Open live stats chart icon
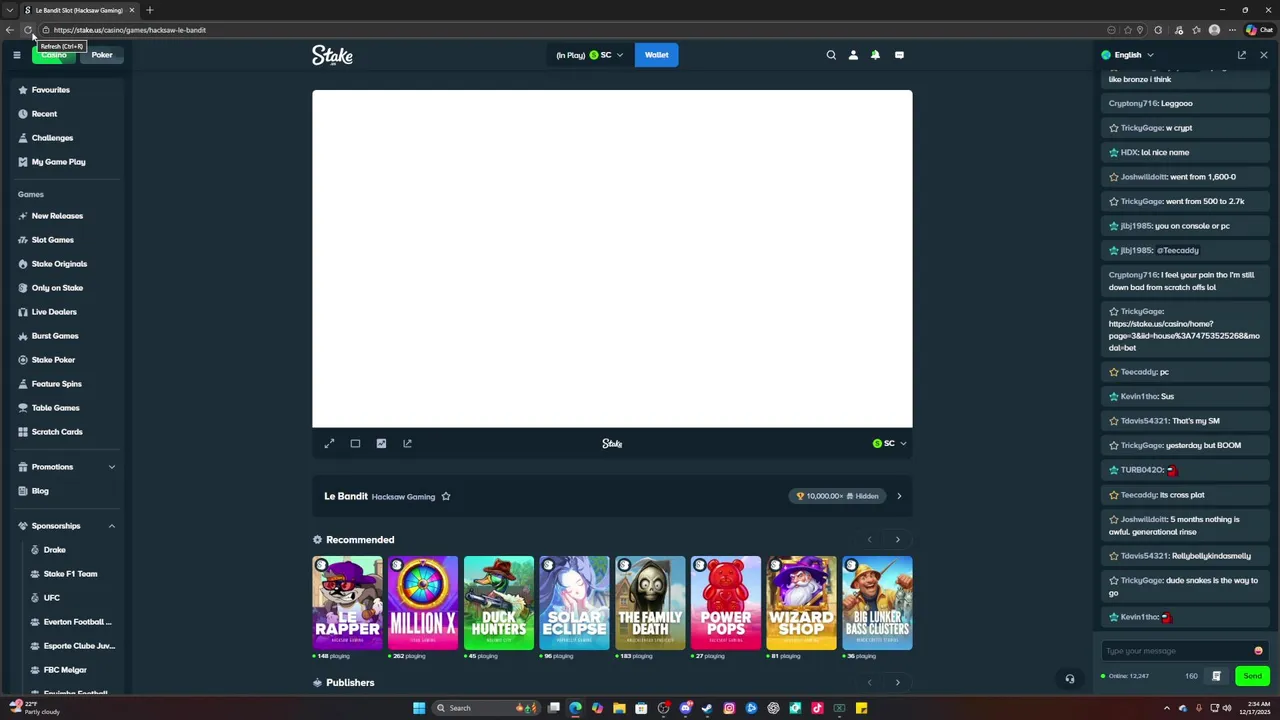This screenshot has width=1280, height=720. coord(381,443)
